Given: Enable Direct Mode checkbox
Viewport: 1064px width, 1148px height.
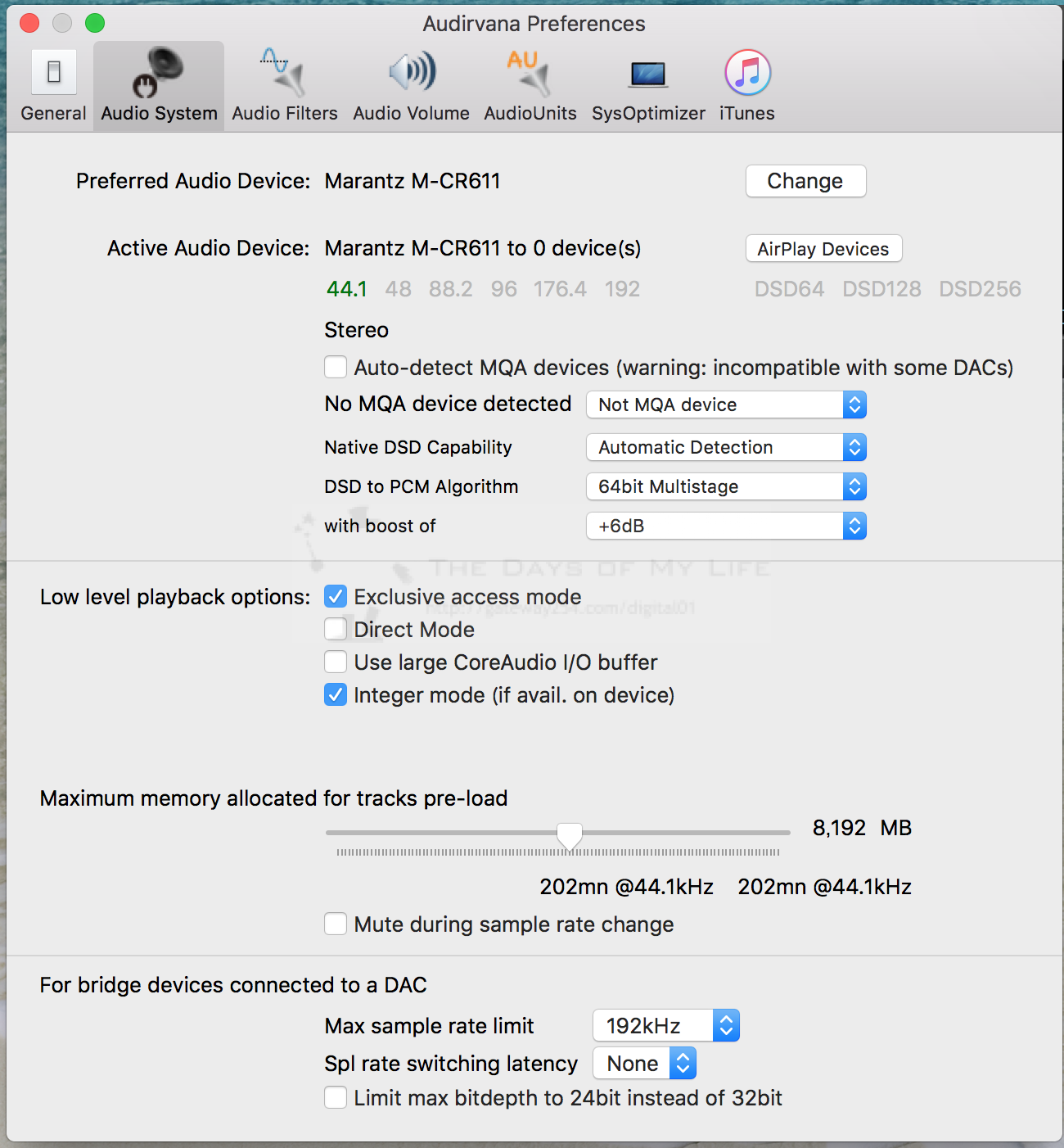Looking at the screenshot, I should tap(336, 629).
